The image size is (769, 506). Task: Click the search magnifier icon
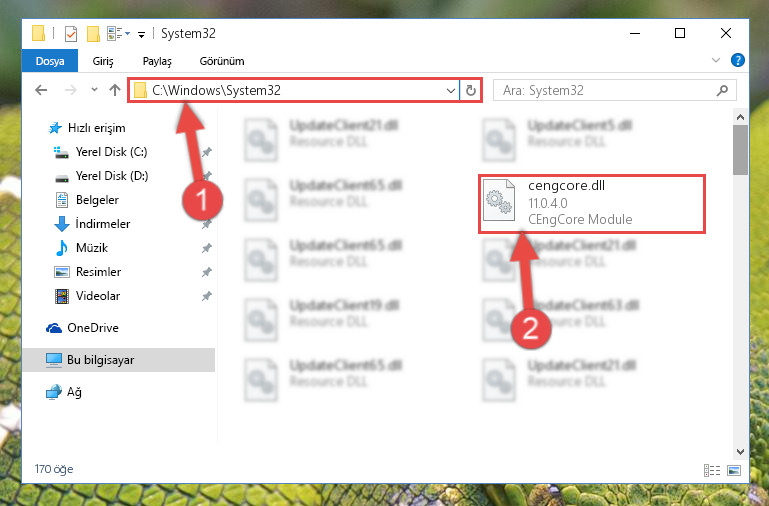(722, 91)
